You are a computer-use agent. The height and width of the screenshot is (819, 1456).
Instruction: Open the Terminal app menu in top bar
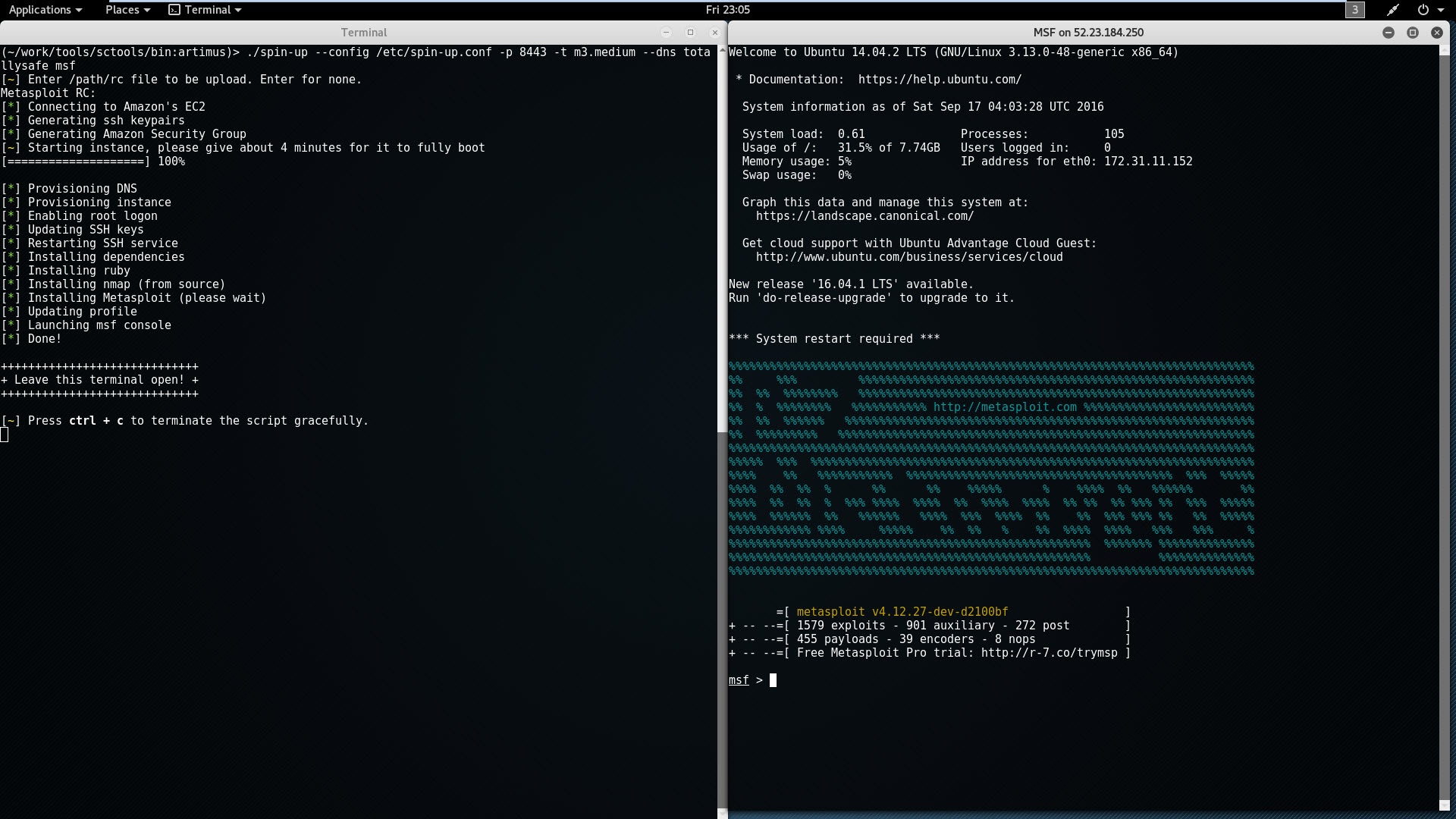click(205, 10)
